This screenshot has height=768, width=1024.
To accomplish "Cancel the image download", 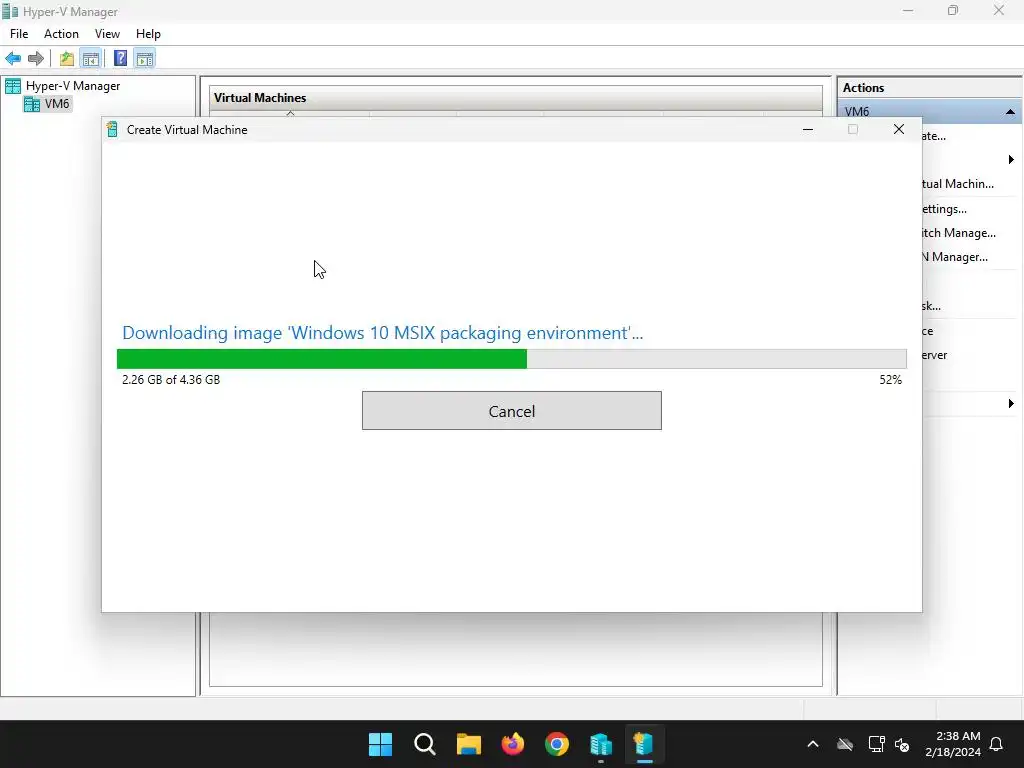I will point(511,411).
